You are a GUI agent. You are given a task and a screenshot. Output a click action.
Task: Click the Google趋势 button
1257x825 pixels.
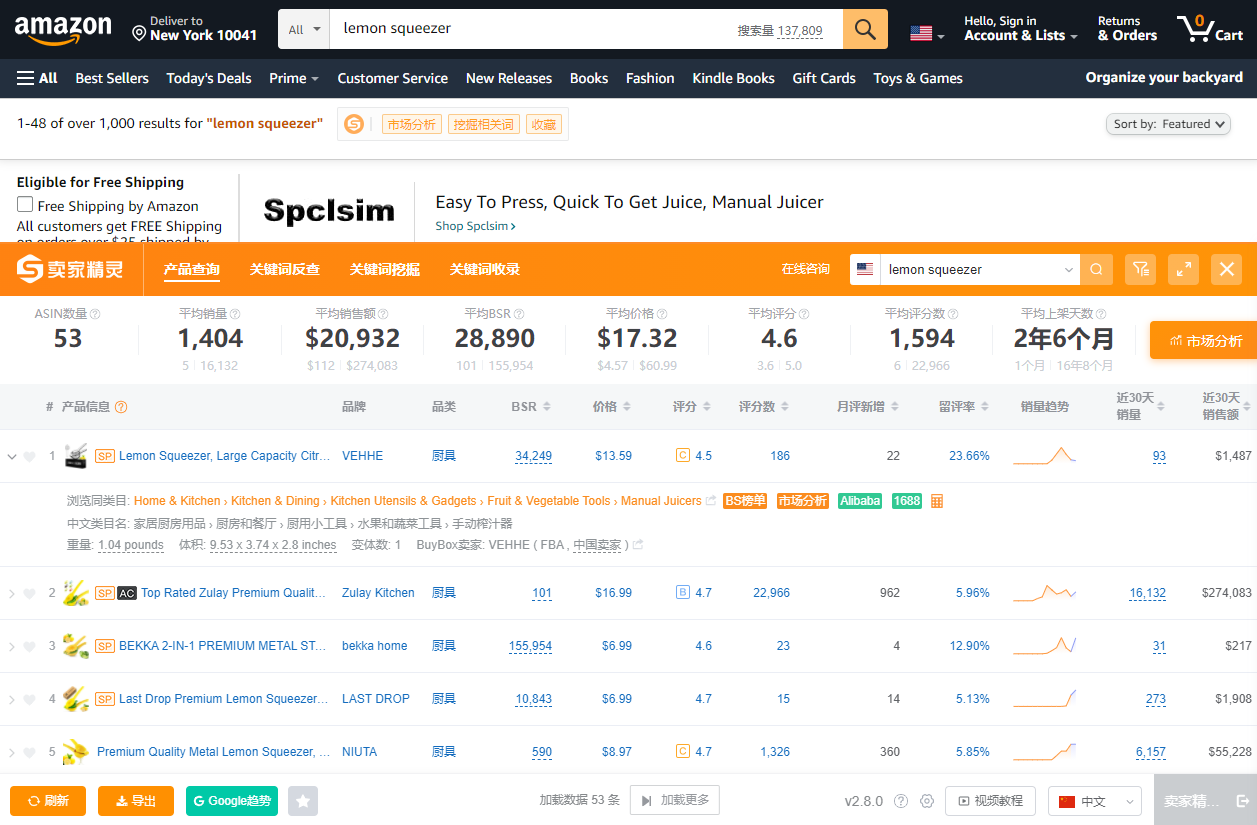click(231, 801)
